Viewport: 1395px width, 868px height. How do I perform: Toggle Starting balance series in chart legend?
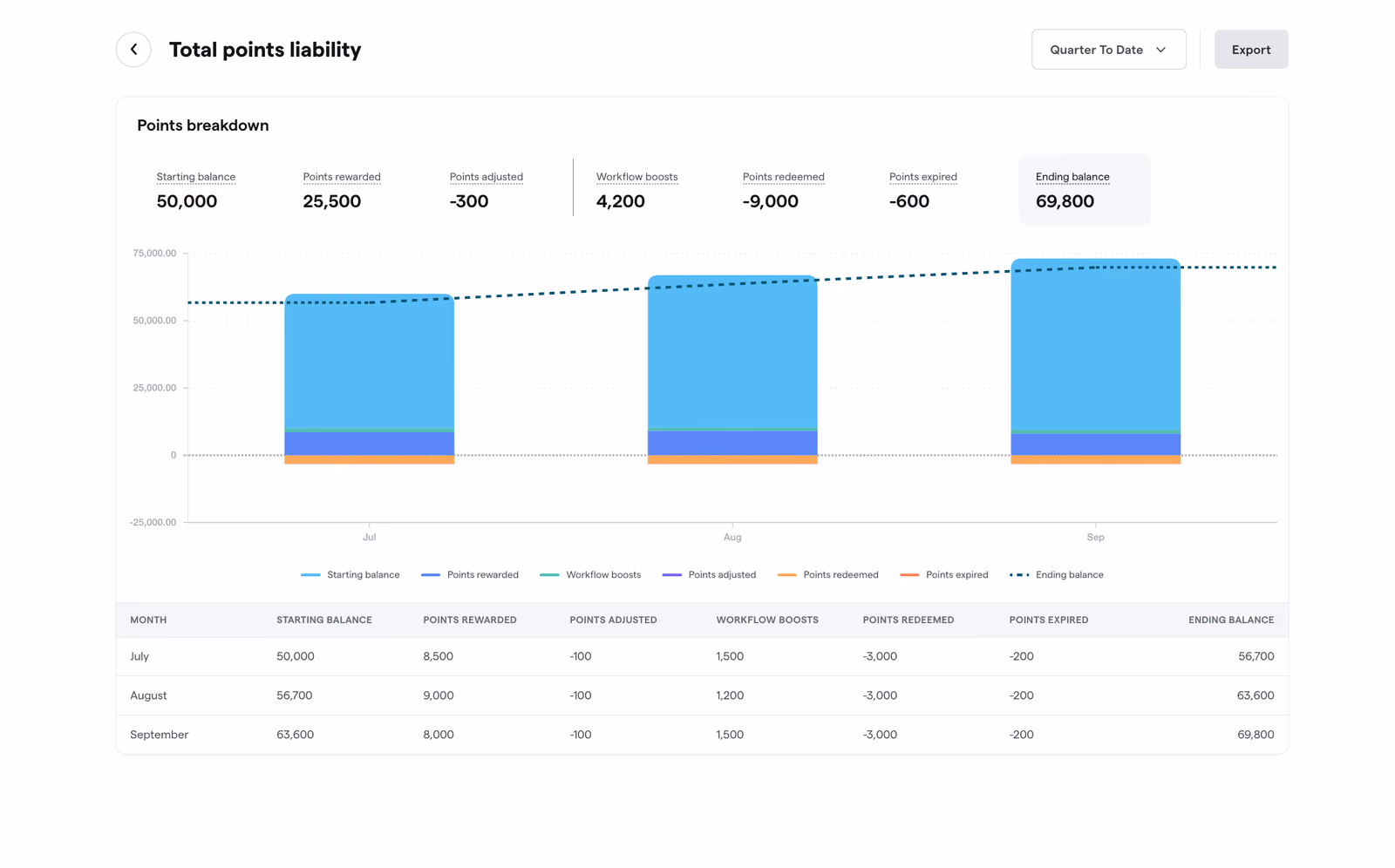[350, 575]
